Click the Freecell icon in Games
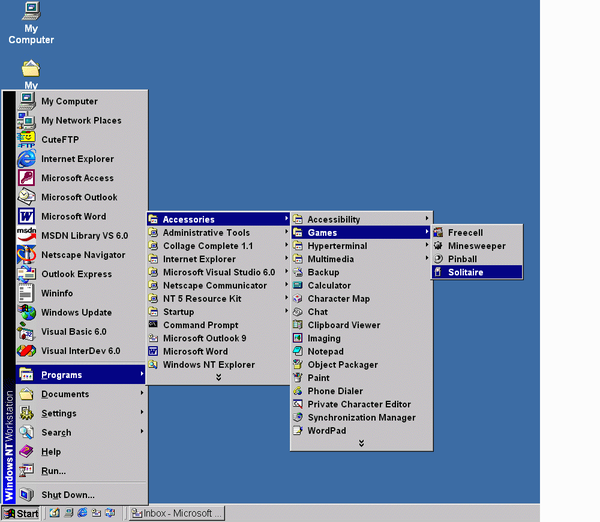The height and width of the screenshot is (522, 600). [x=439, y=233]
